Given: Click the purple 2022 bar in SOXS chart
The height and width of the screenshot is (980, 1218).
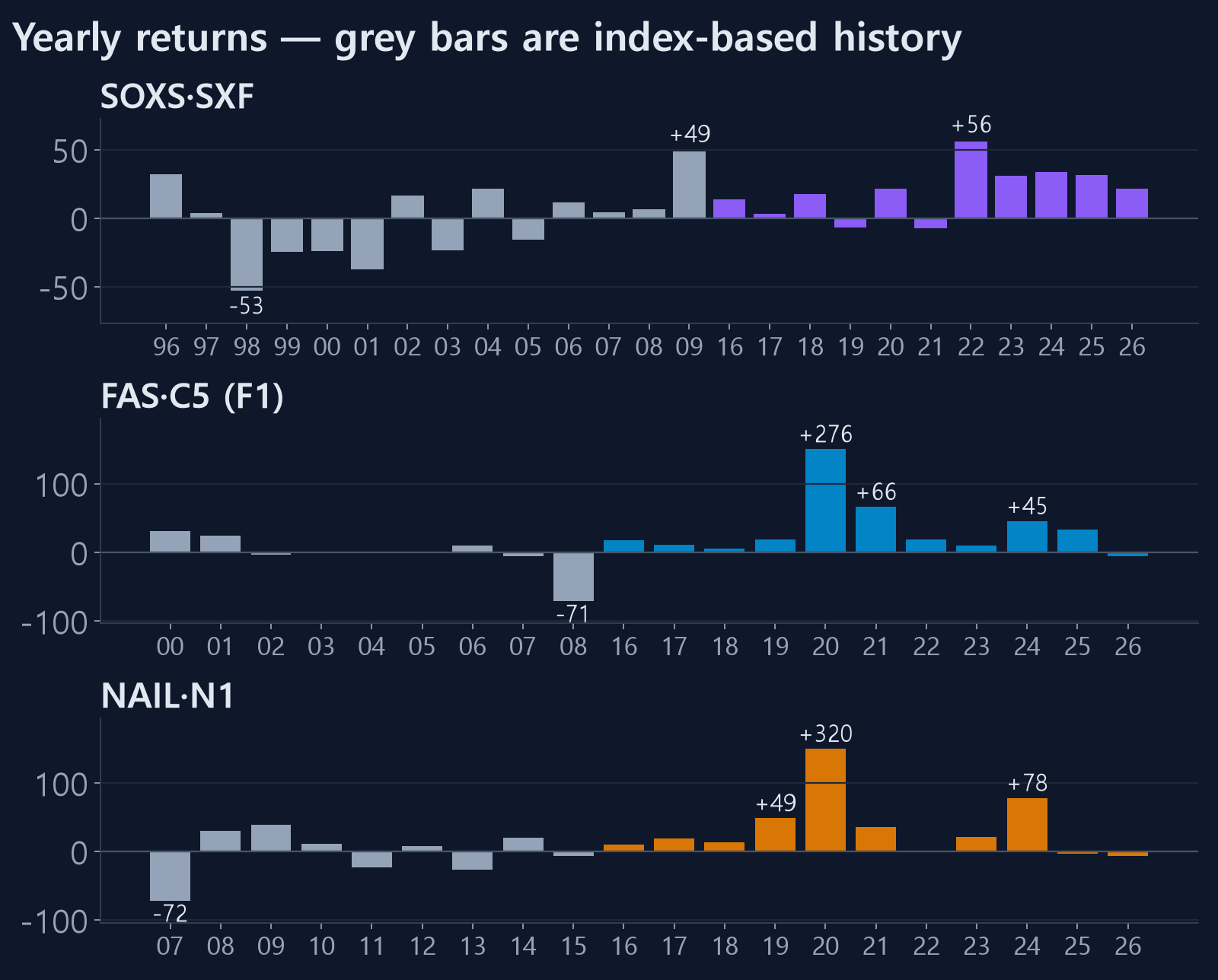Looking at the screenshot, I should 971,180.
